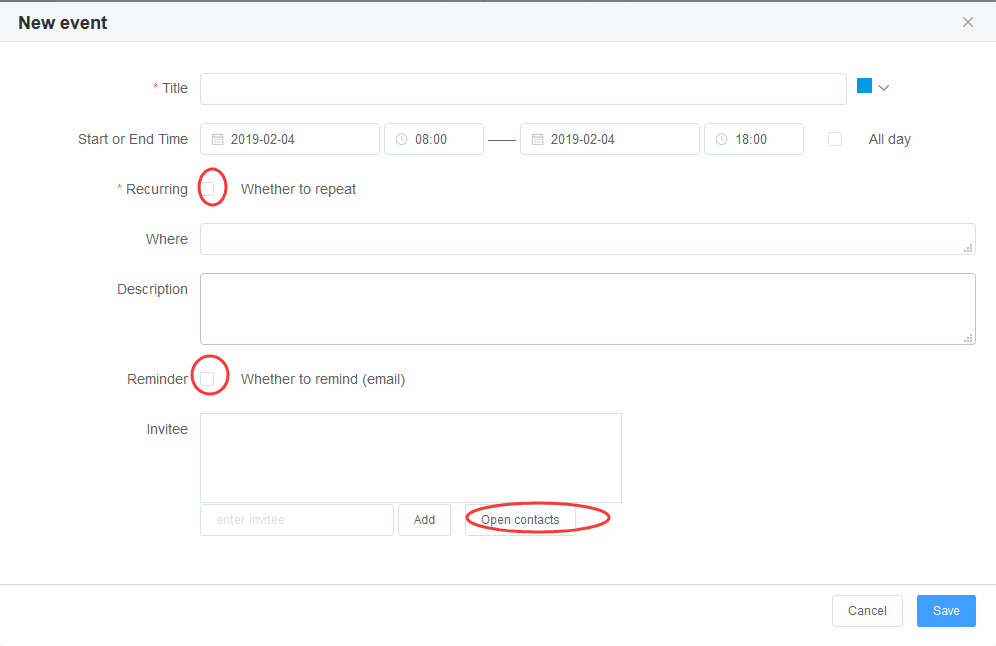Click the start time clock icon
The width and height of the screenshot is (996, 646).
(x=401, y=139)
